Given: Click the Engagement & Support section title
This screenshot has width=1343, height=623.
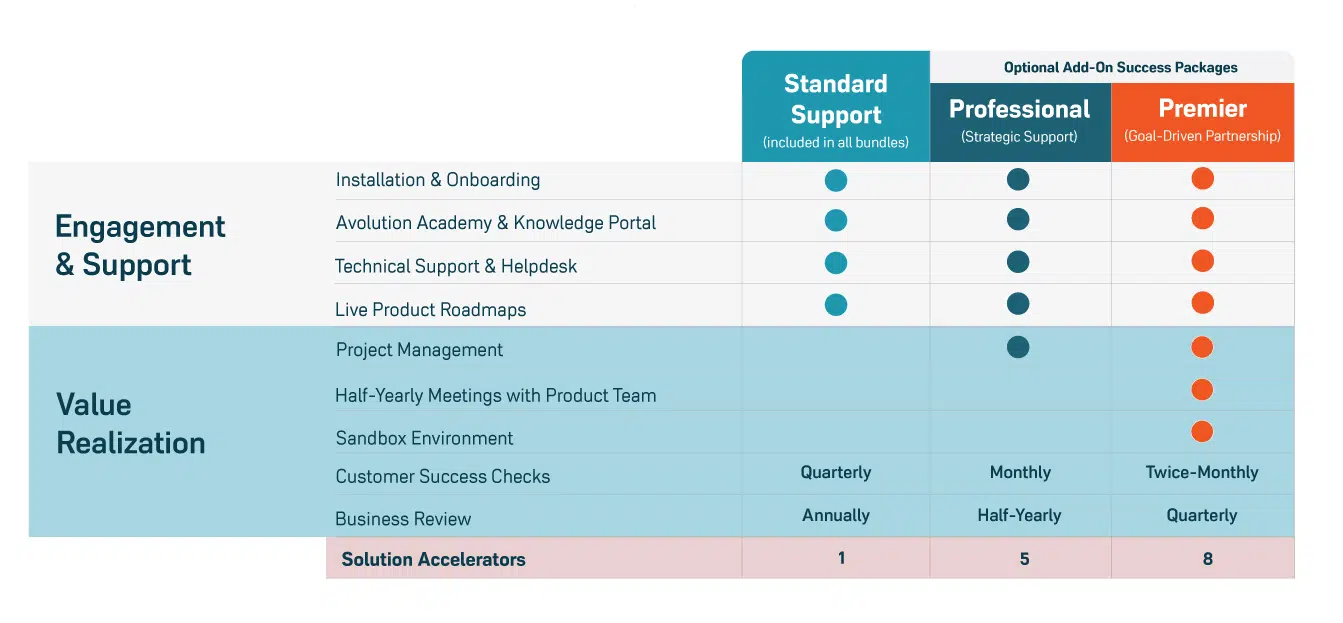Looking at the screenshot, I should pyautogui.click(x=140, y=245).
